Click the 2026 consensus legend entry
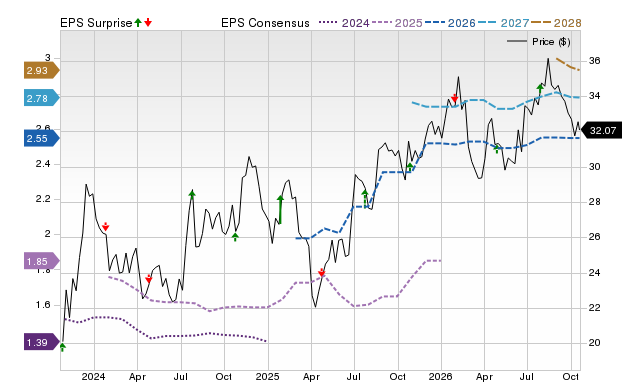The image size is (640, 382). coord(450,23)
